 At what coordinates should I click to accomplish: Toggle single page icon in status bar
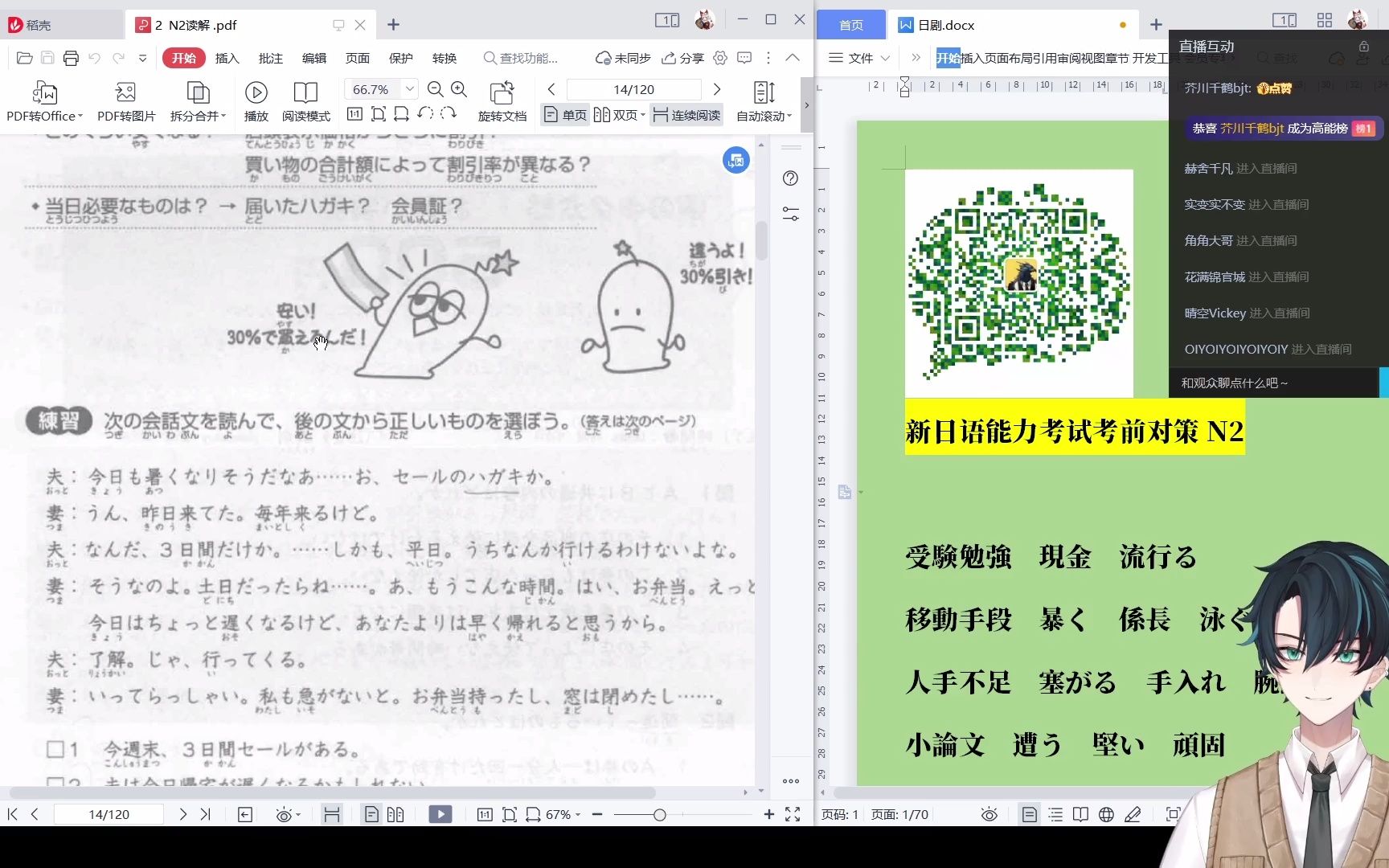click(371, 815)
